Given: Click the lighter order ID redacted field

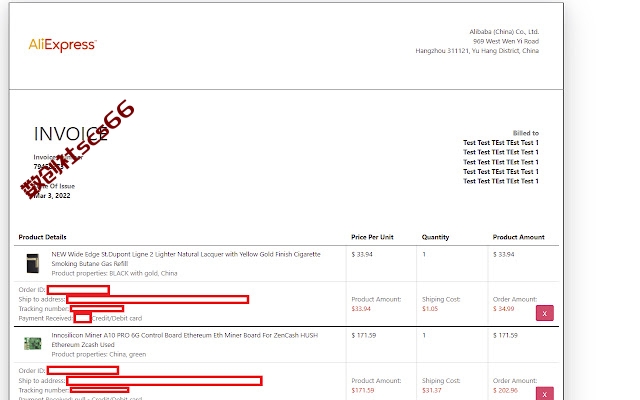Looking at the screenshot, I should [x=78, y=290].
